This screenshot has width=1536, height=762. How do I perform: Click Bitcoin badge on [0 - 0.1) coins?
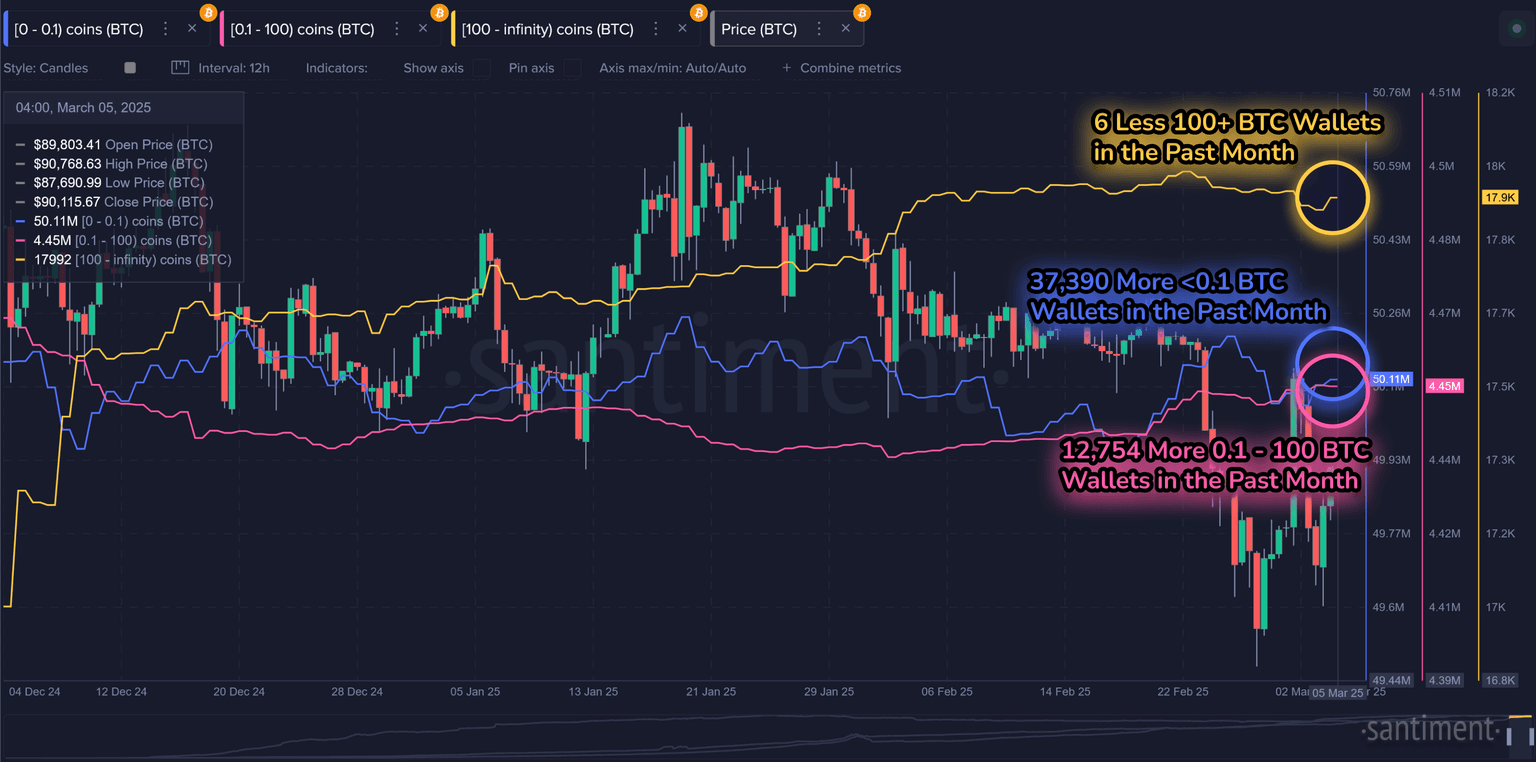208,13
